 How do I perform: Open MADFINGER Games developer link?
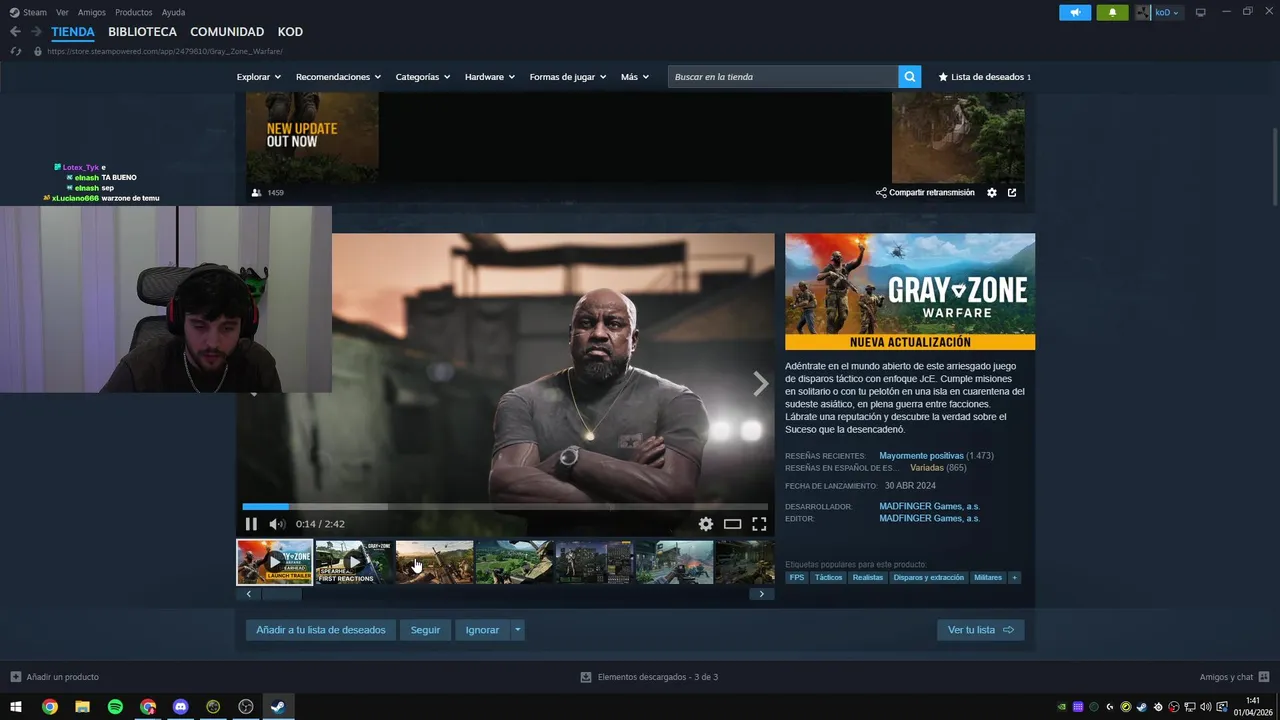pos(929,506)
